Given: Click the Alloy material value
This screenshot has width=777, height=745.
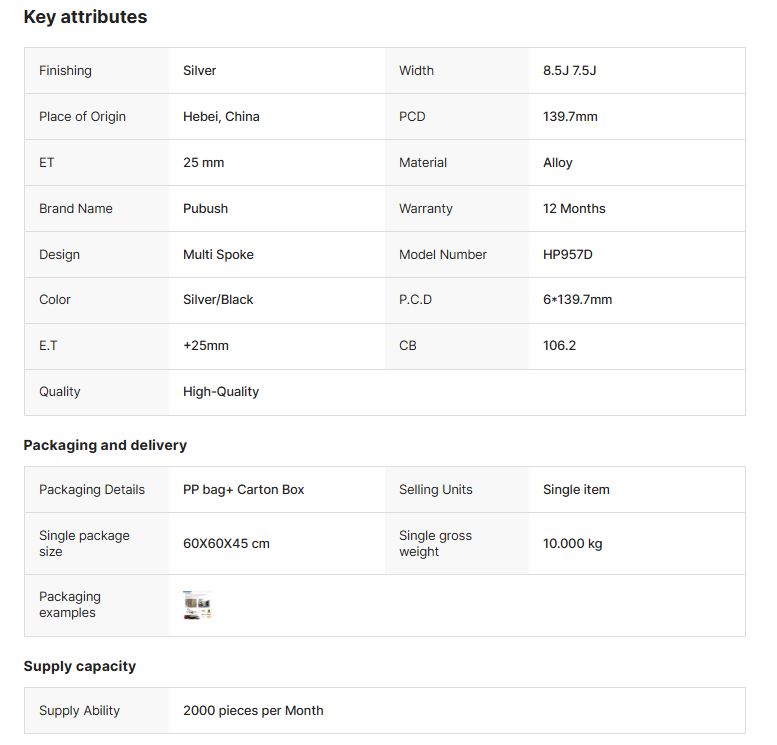Looking at the screenshot, I should pyautogui.click(x=557, y=163).
